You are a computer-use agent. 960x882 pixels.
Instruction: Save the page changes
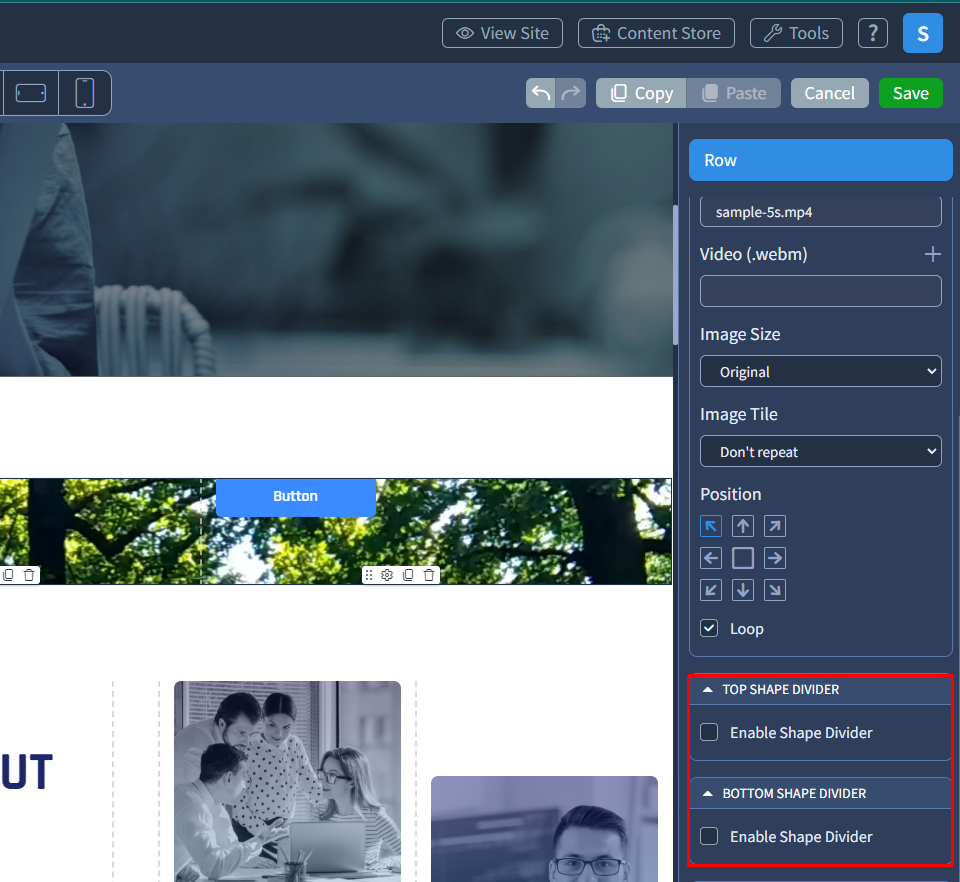[x=910, y=92]
